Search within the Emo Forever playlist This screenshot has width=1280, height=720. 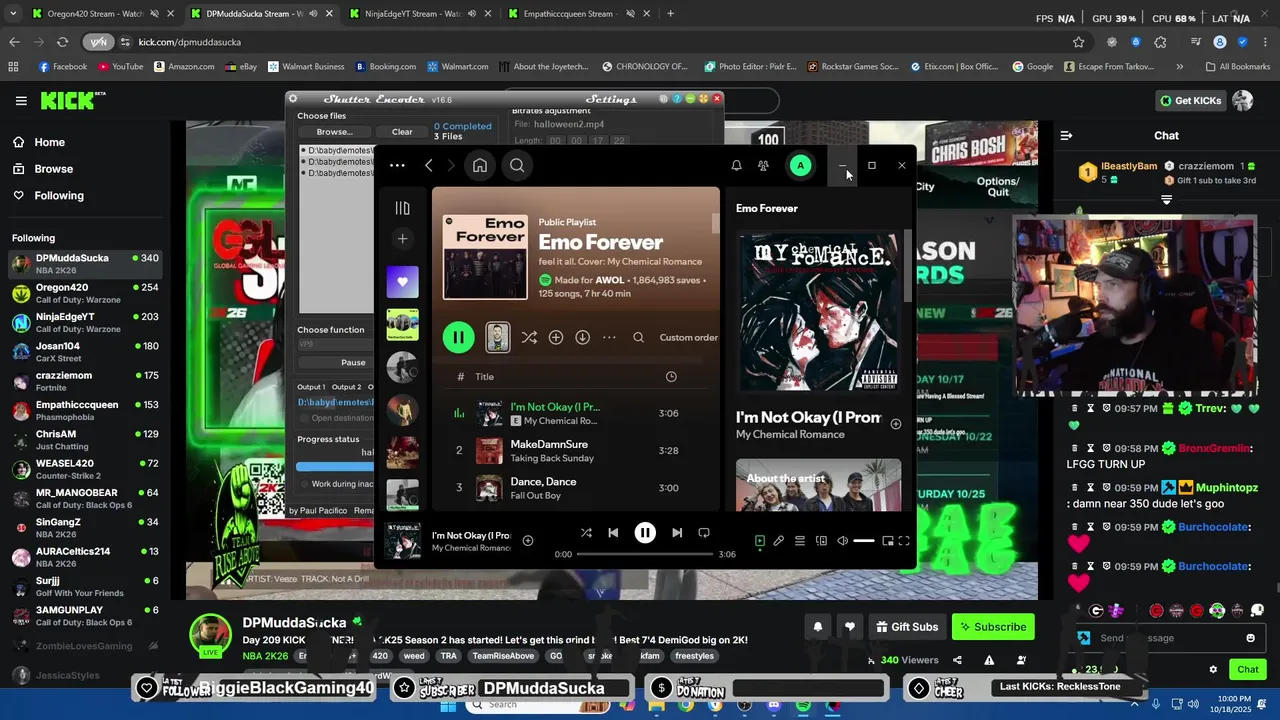[x=638, y=337]
